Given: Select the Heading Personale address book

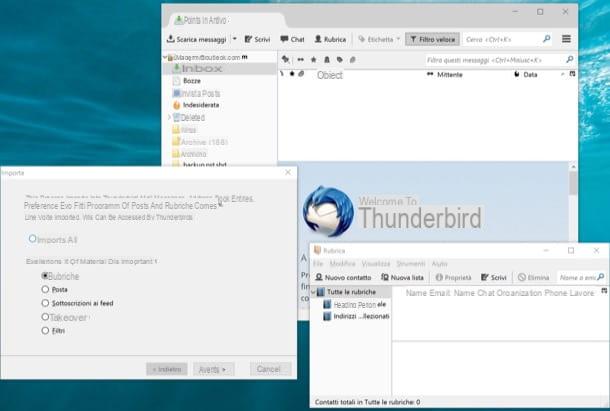Looking at the screenshot, I should coord(354,305).
